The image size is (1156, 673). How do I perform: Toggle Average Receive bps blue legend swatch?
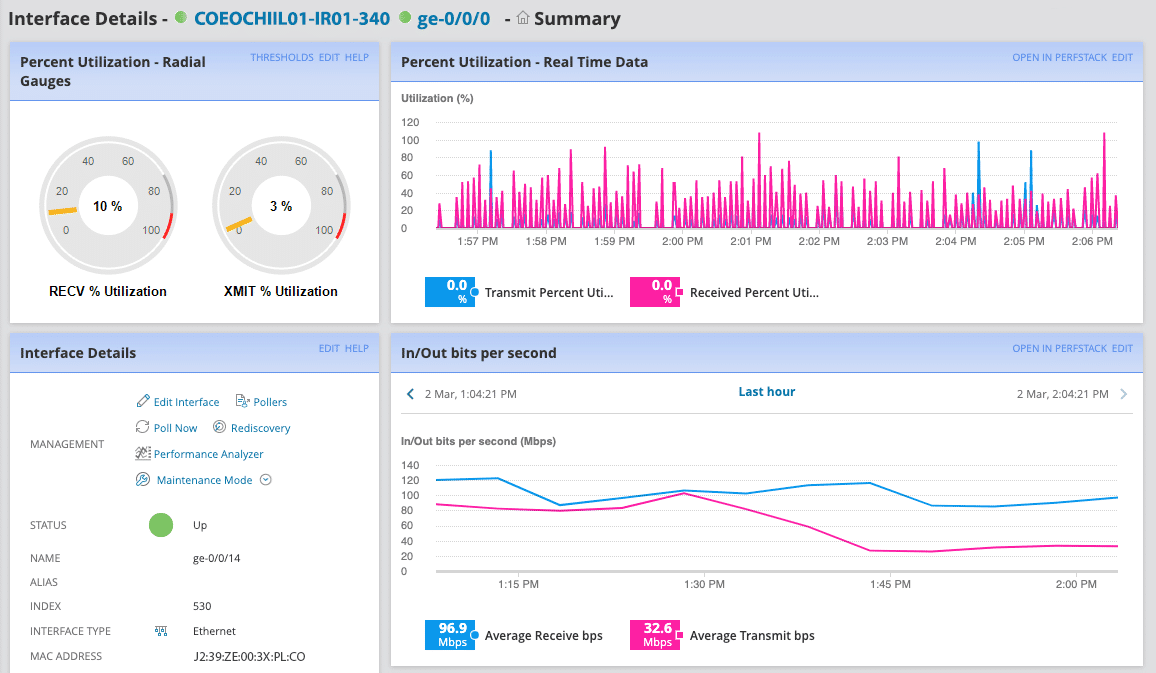(450, 635)
